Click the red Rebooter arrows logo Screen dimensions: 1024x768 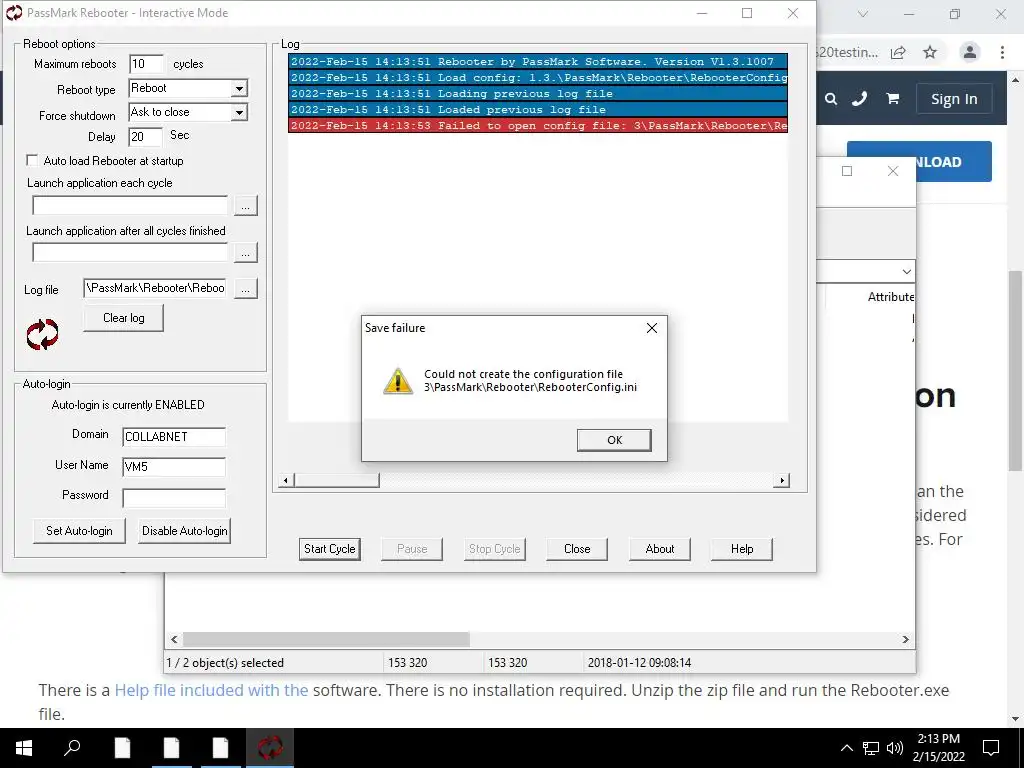coord(42,334)
